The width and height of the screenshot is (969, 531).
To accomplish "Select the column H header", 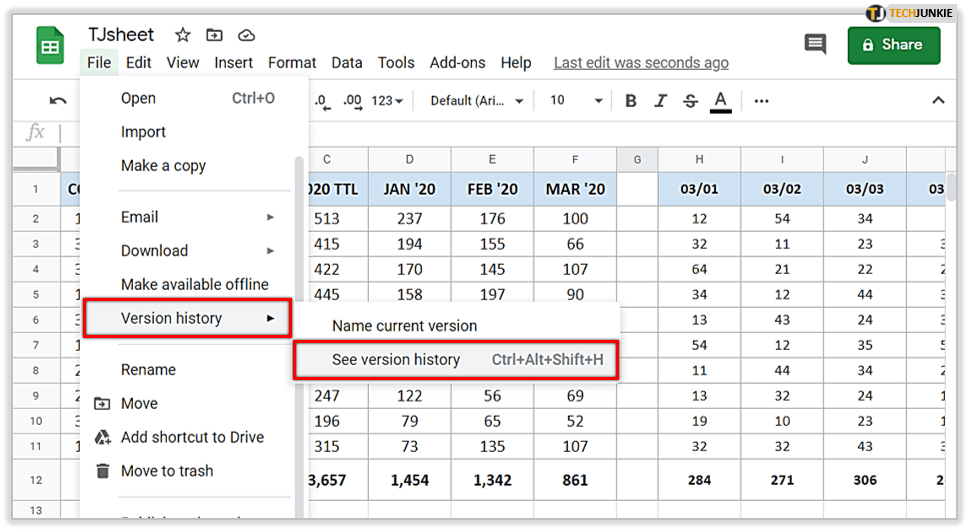I will [x=699, y=160].
